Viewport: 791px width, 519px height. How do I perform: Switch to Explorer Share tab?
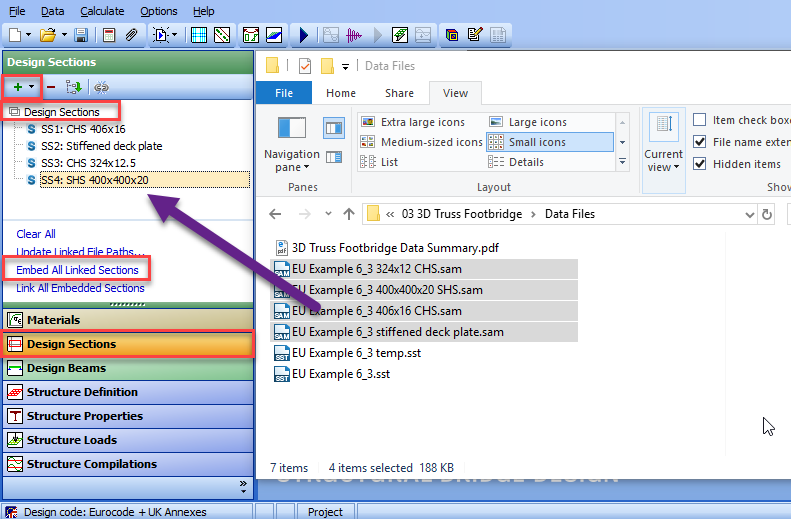click(x=399, y=93)
